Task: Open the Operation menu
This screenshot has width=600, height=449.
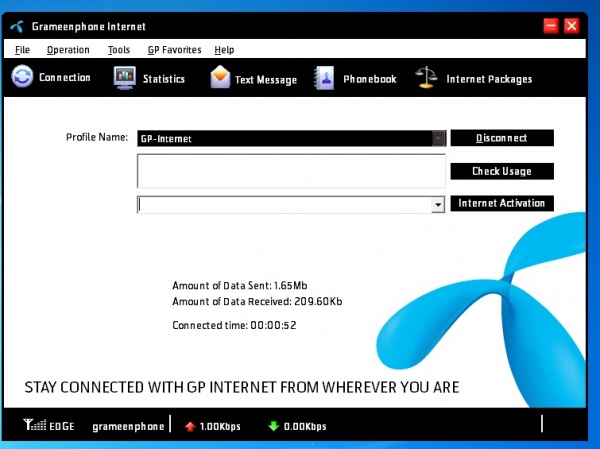Action: tap(68, 50)
